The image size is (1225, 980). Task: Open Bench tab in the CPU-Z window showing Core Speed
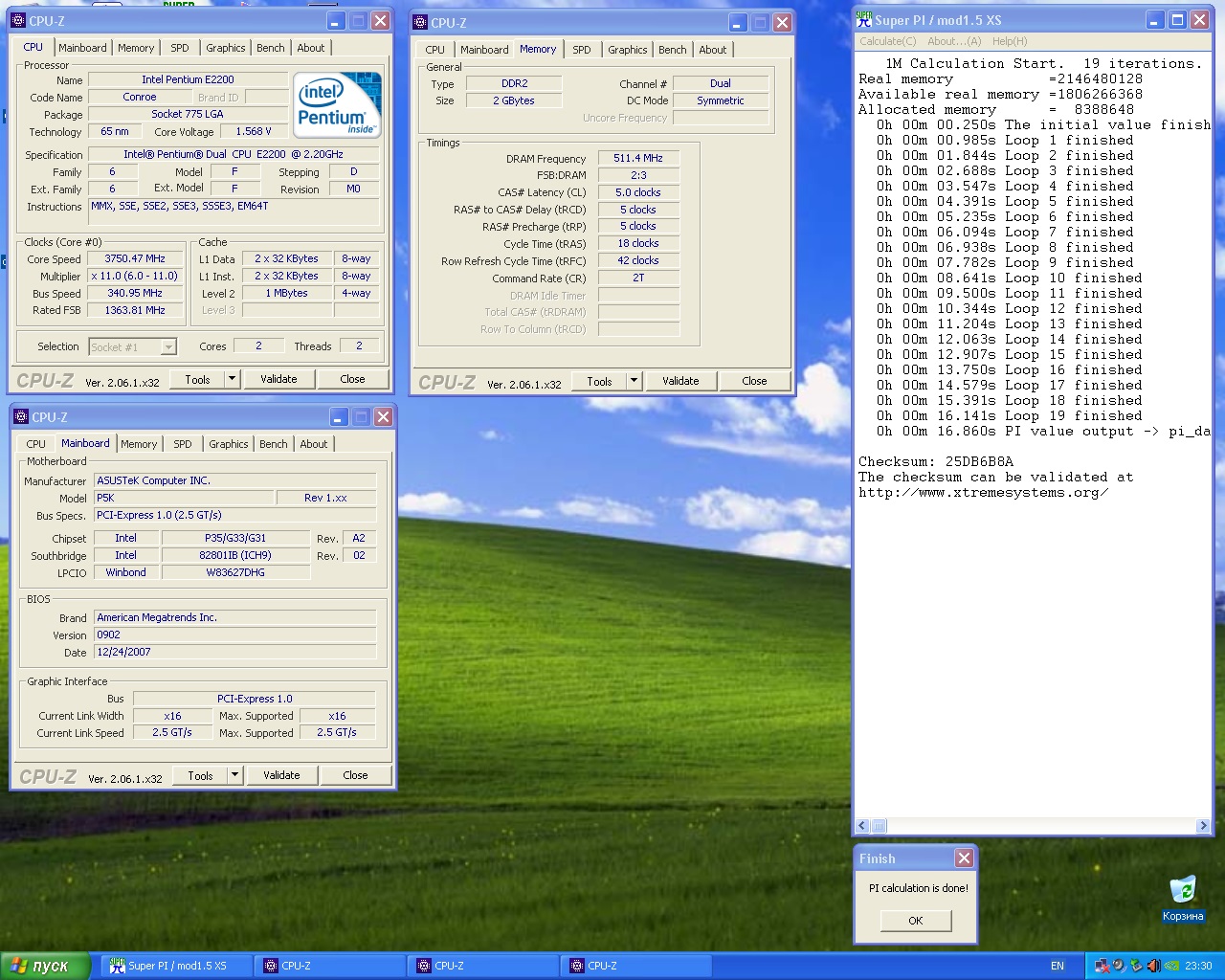point(271,48)
